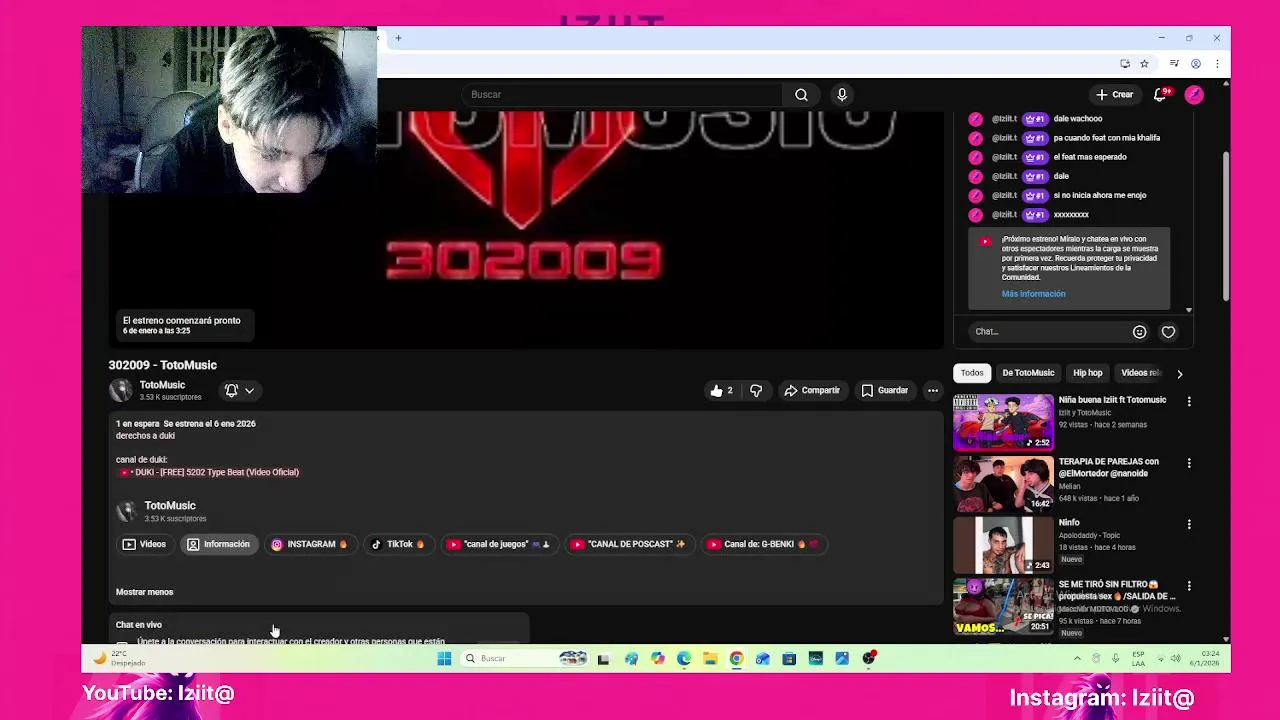The image size is (1280, 720).
Task: Open options menu for Niña buena video
Action: 1189,401
